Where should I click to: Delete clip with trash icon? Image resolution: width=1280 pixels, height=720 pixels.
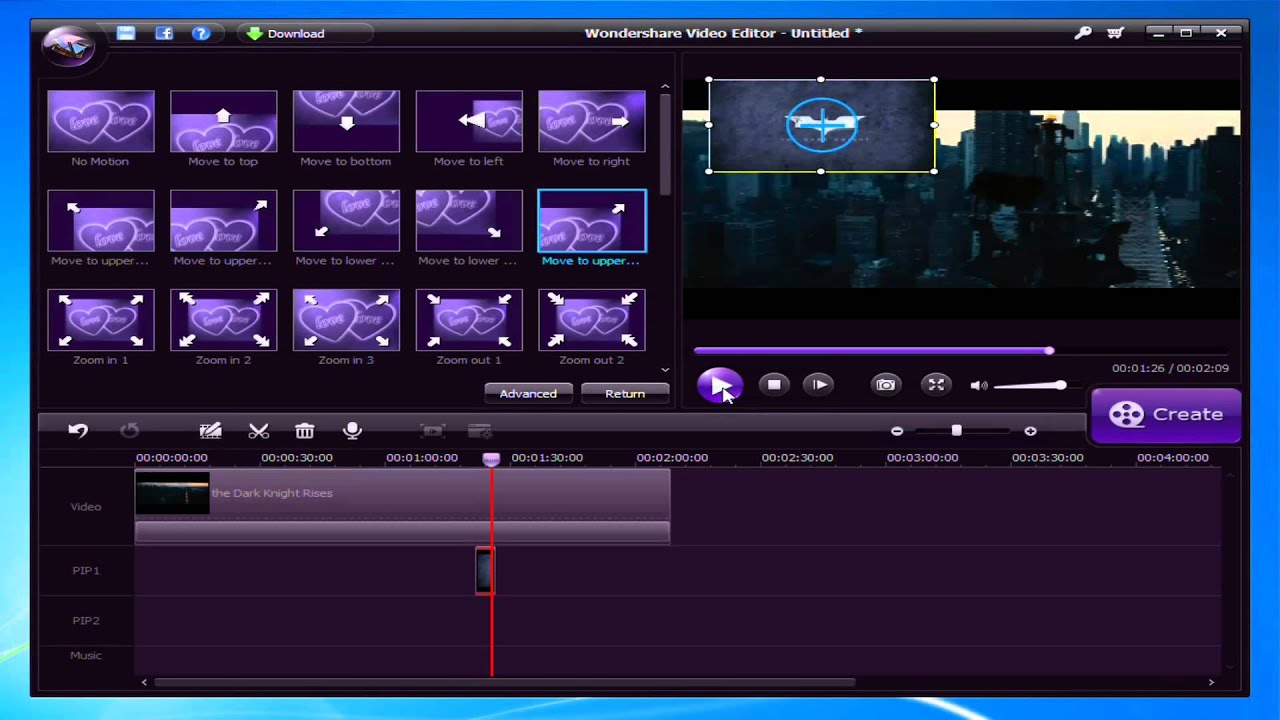pyautogui.click(x=305, y=431)
